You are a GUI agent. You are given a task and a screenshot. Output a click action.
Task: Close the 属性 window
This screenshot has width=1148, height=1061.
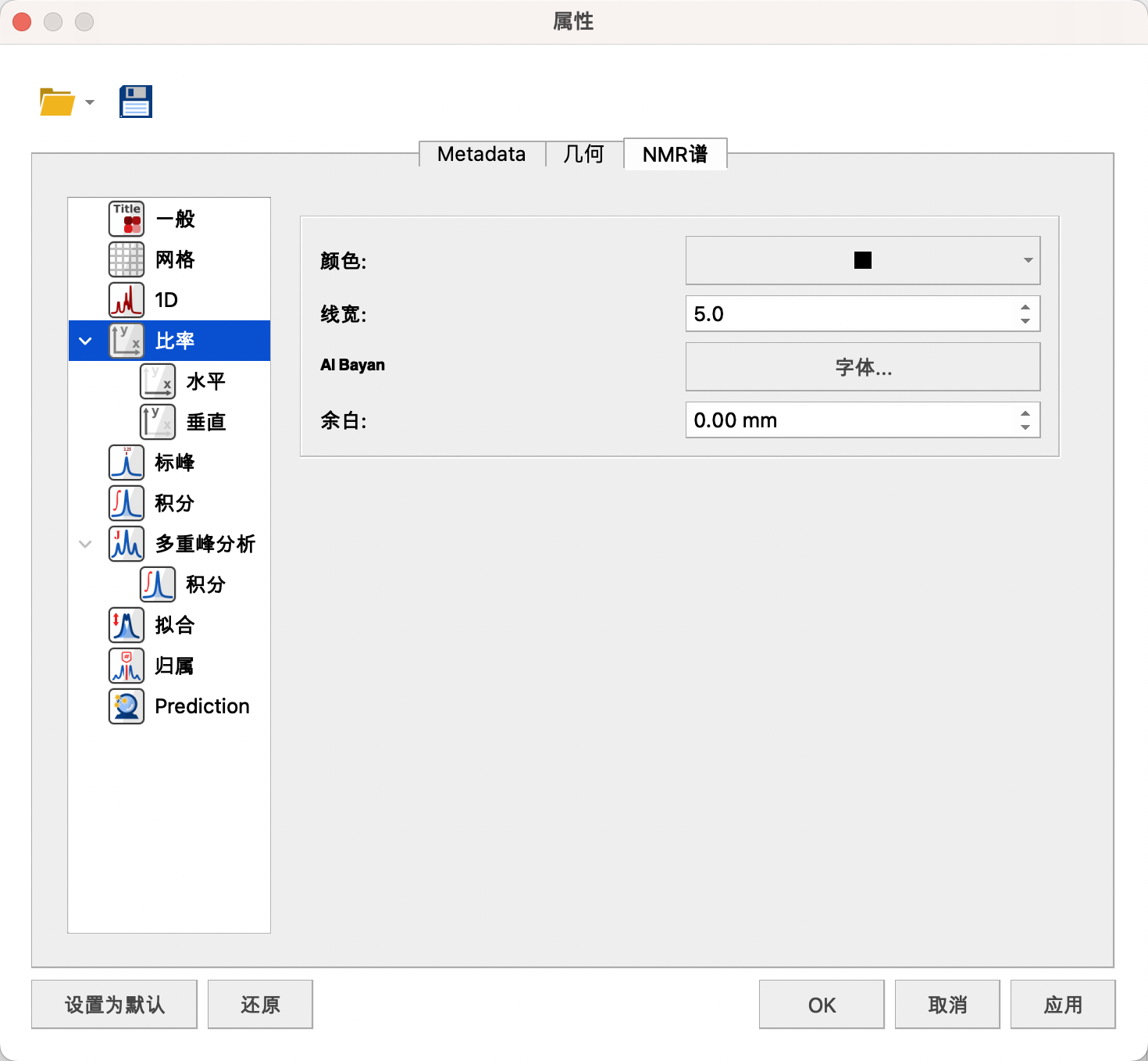(x=22, y=22)
